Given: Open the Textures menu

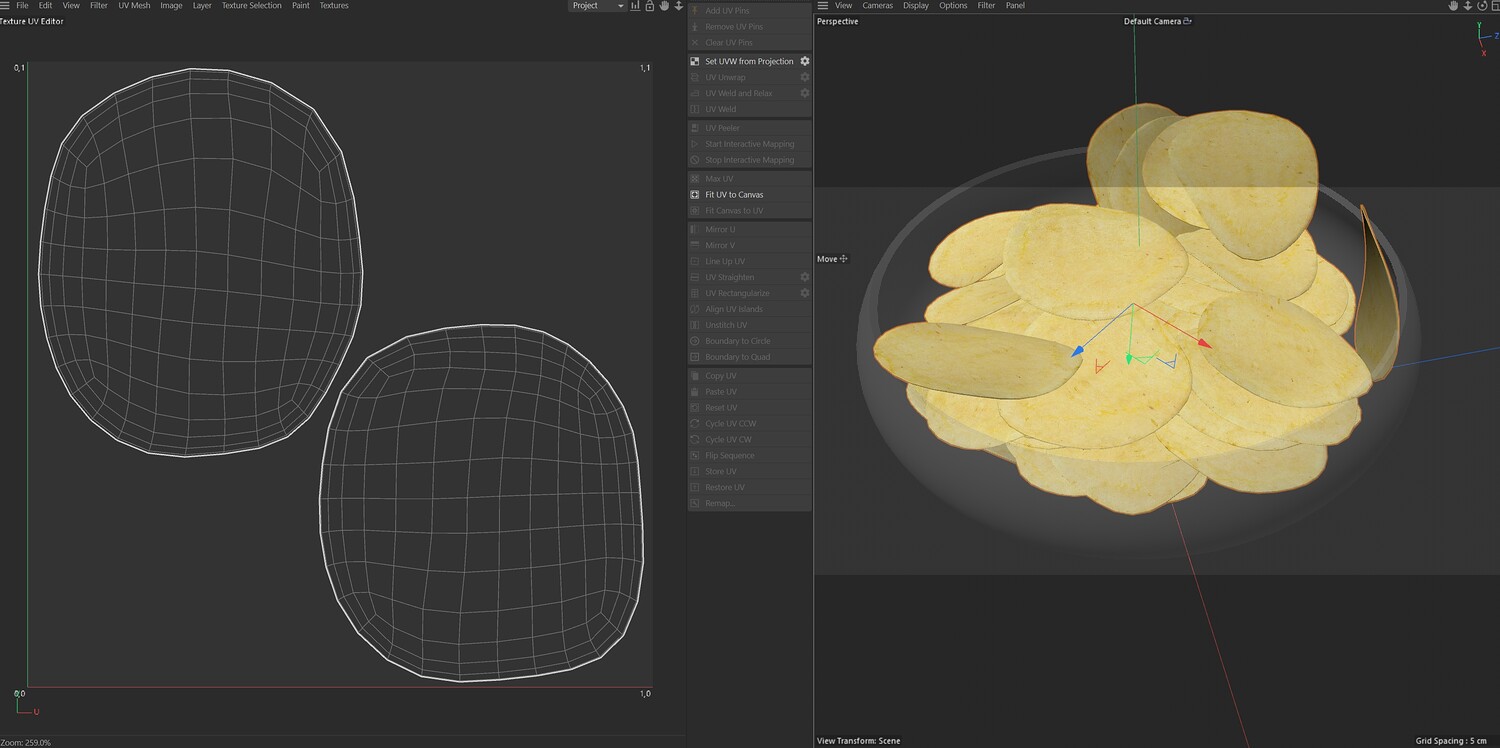Looking at the screenshot, I should point(334,6).
